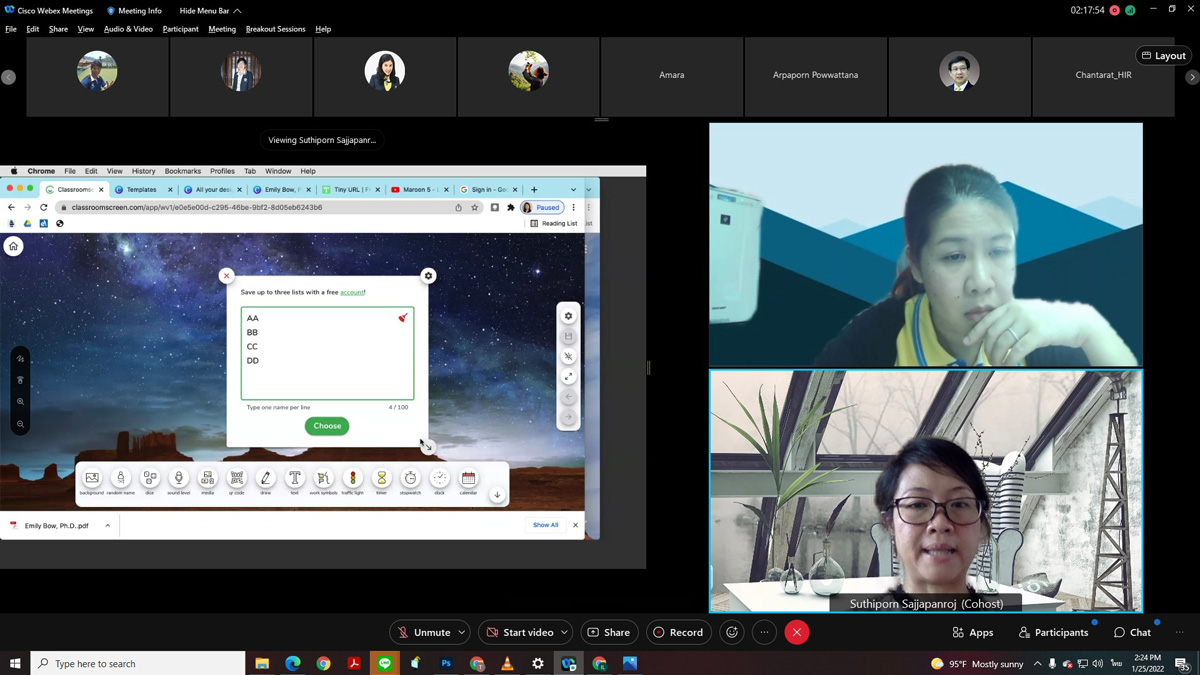Open LINE from the Windows taskbar

(x=385, y=663)
